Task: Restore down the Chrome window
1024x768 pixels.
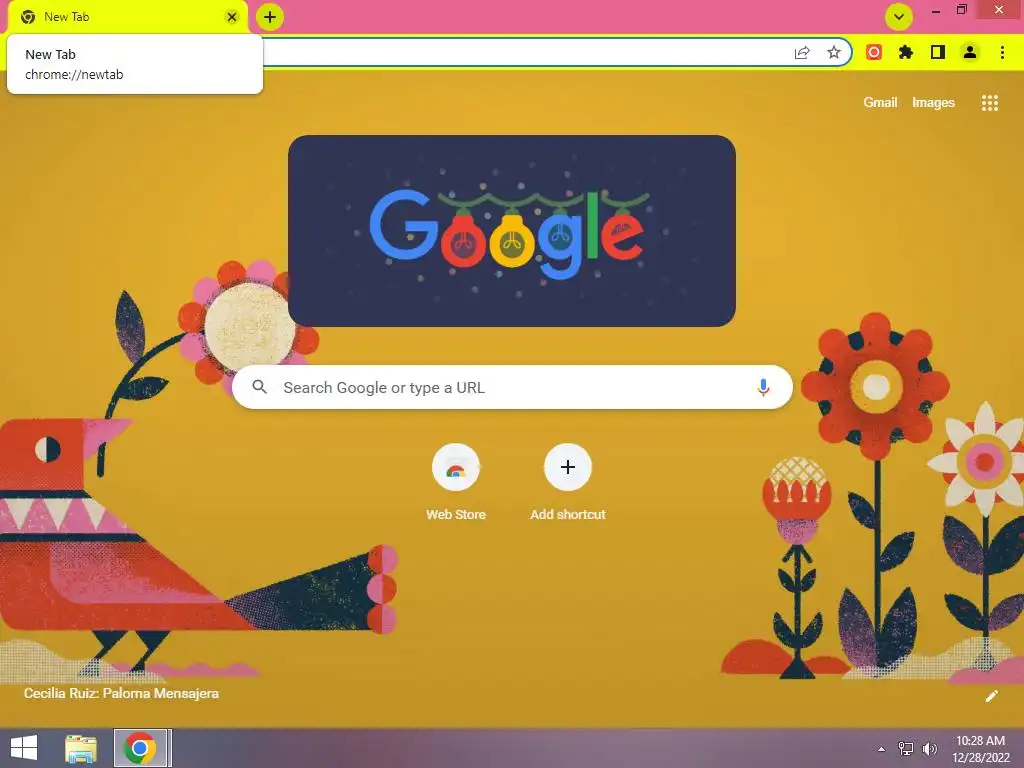Action: [x=961, y=10]
